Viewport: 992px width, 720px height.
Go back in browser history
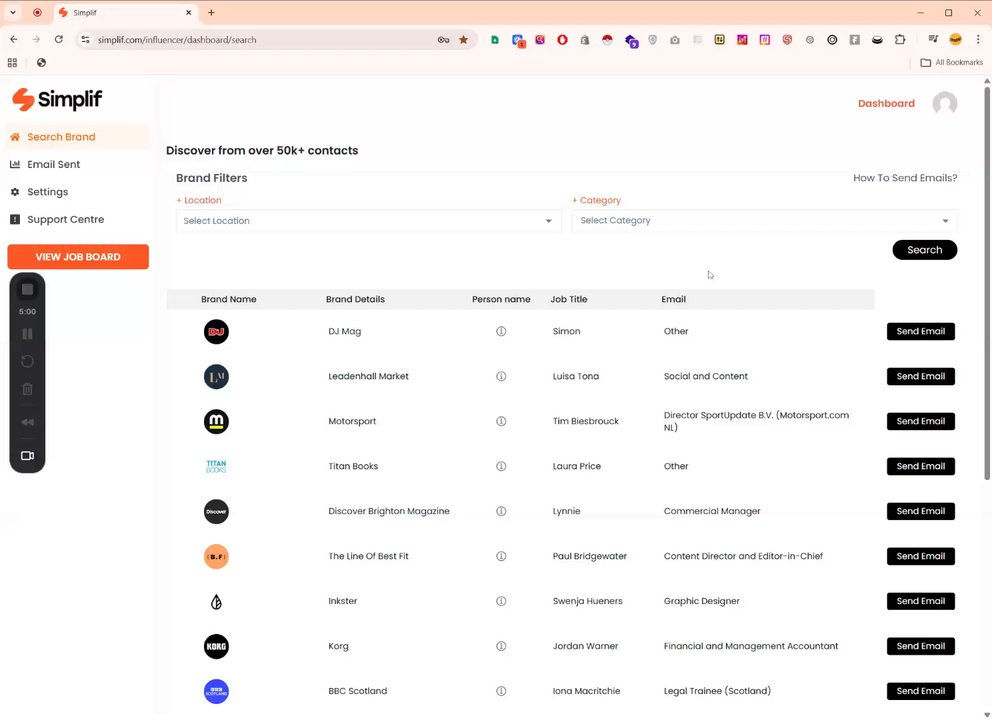tap(14, 39)
